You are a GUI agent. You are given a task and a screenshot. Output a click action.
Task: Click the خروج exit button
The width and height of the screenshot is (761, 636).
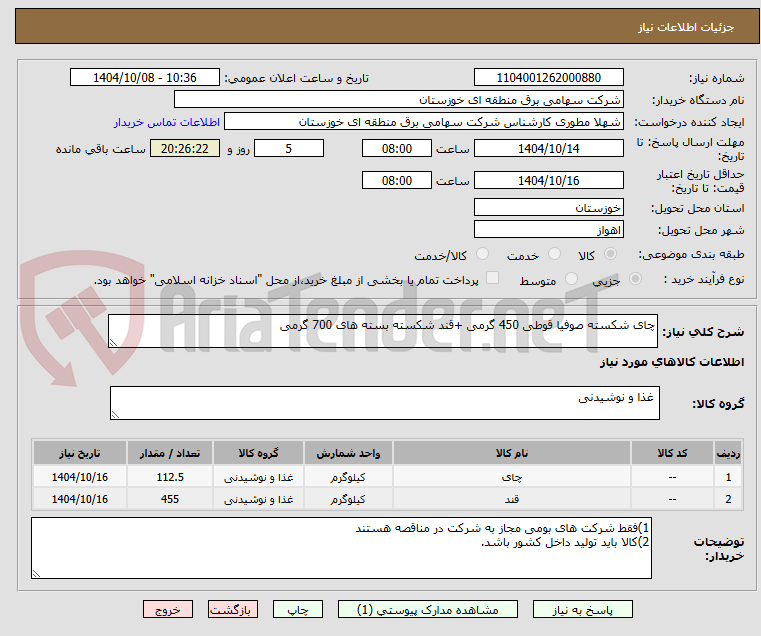pos(168,609)
